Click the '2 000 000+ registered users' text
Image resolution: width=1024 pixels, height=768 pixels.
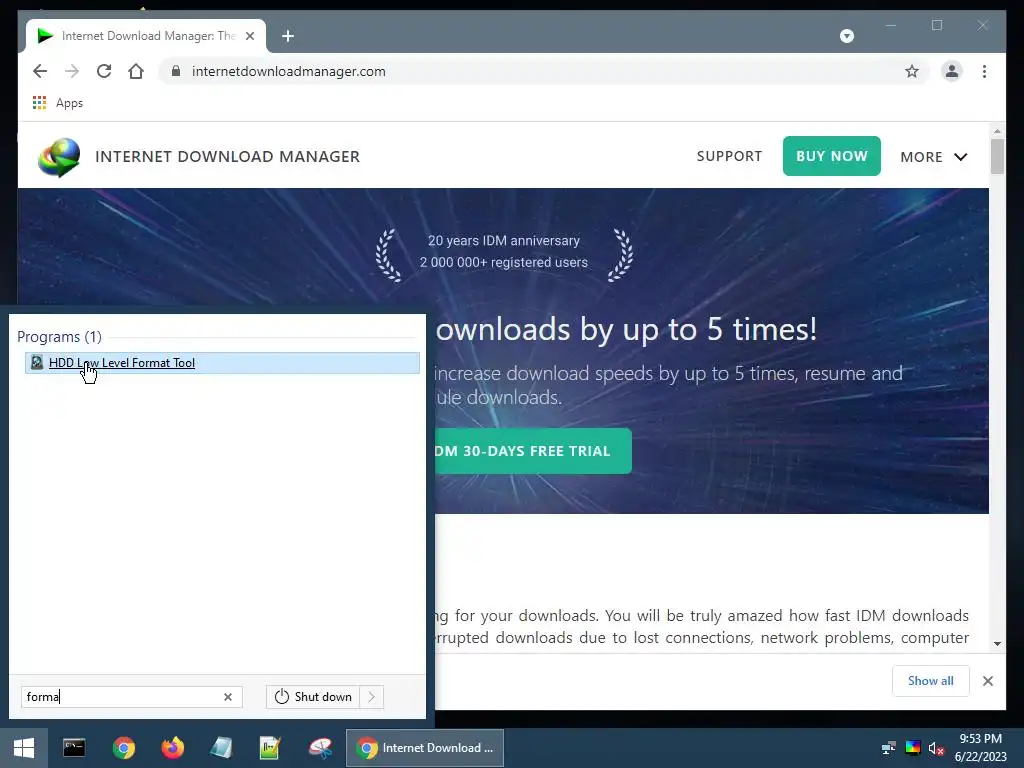point(504,263)
